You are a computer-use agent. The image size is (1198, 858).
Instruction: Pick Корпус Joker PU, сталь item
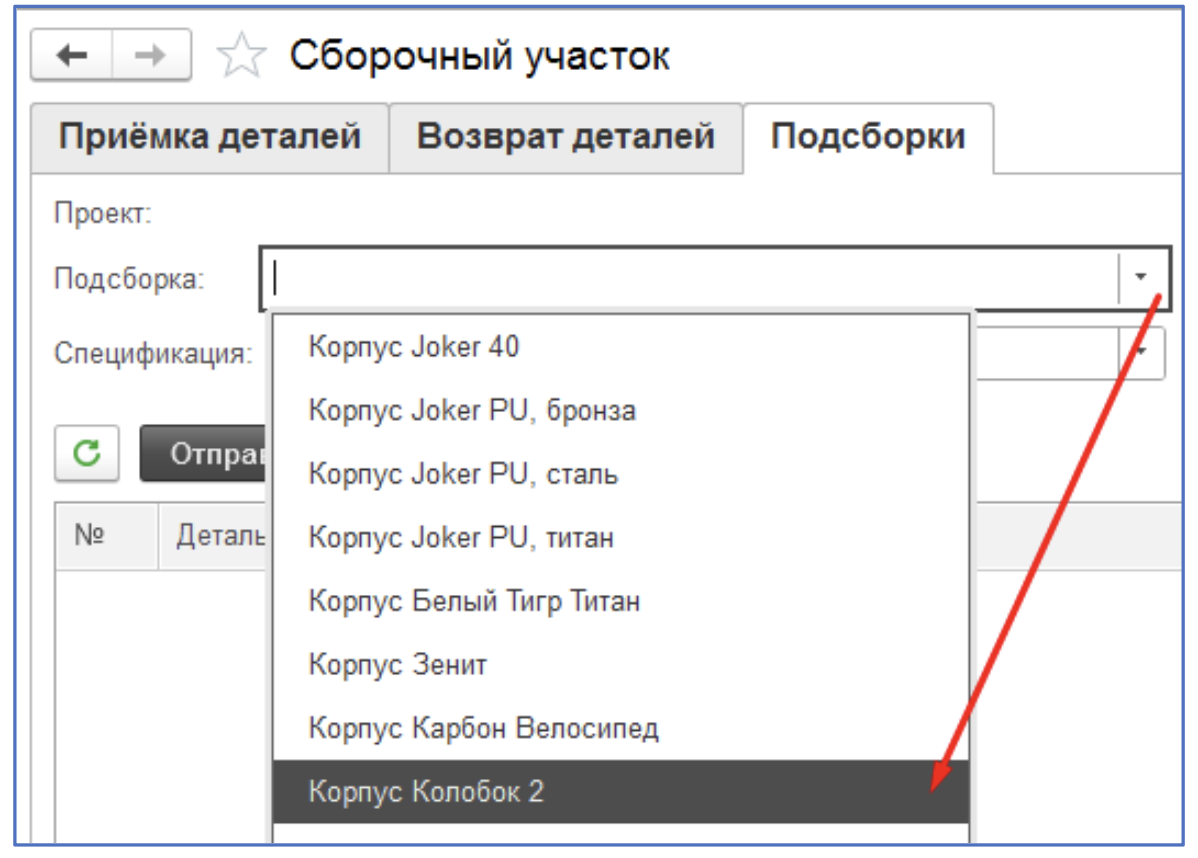[463, 473]
